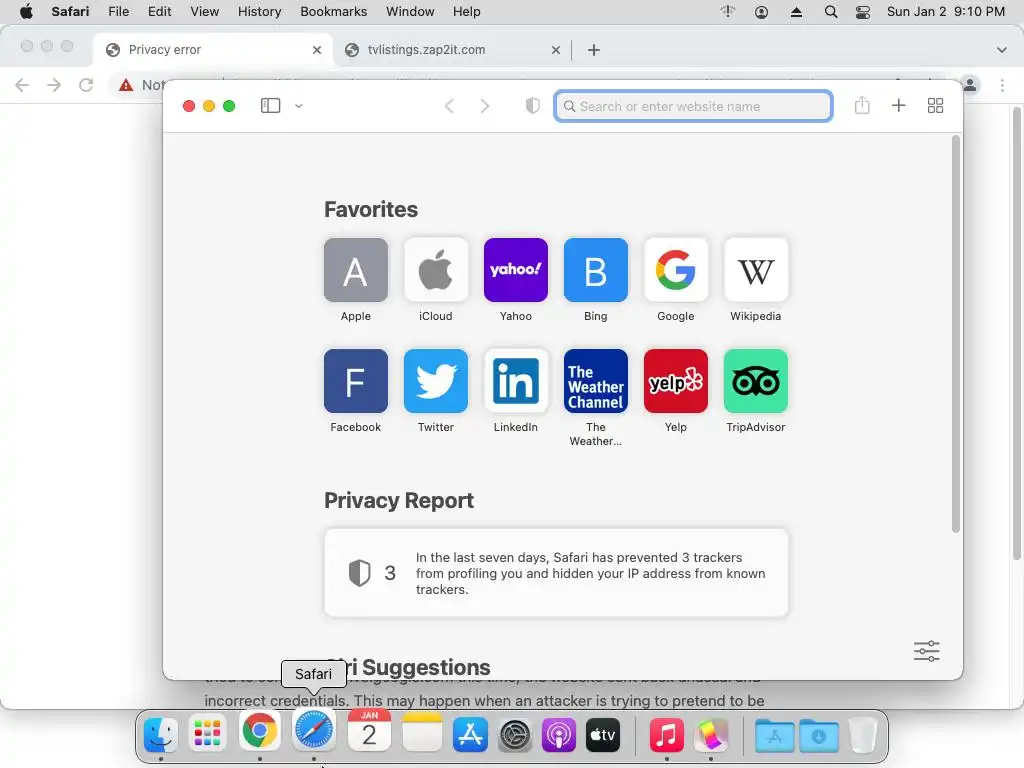Open the Apple favorite tile
This screenshot has height=768, width=1024.
tap(355, 270)
